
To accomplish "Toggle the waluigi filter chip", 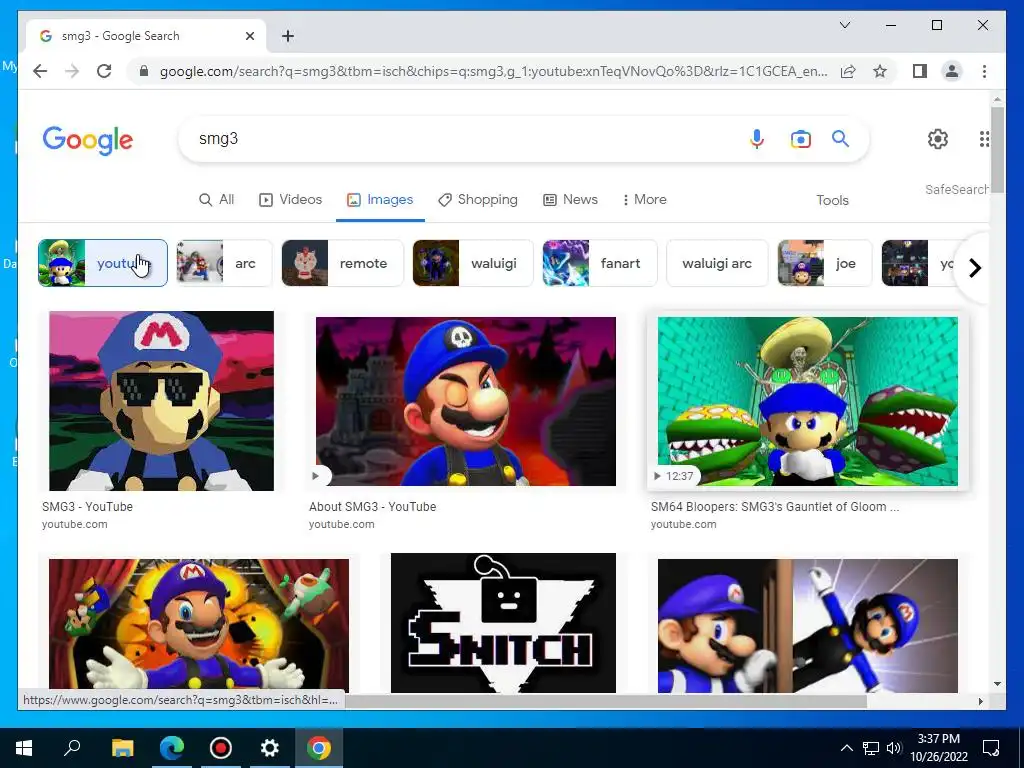I will click(x=473, y=263).
